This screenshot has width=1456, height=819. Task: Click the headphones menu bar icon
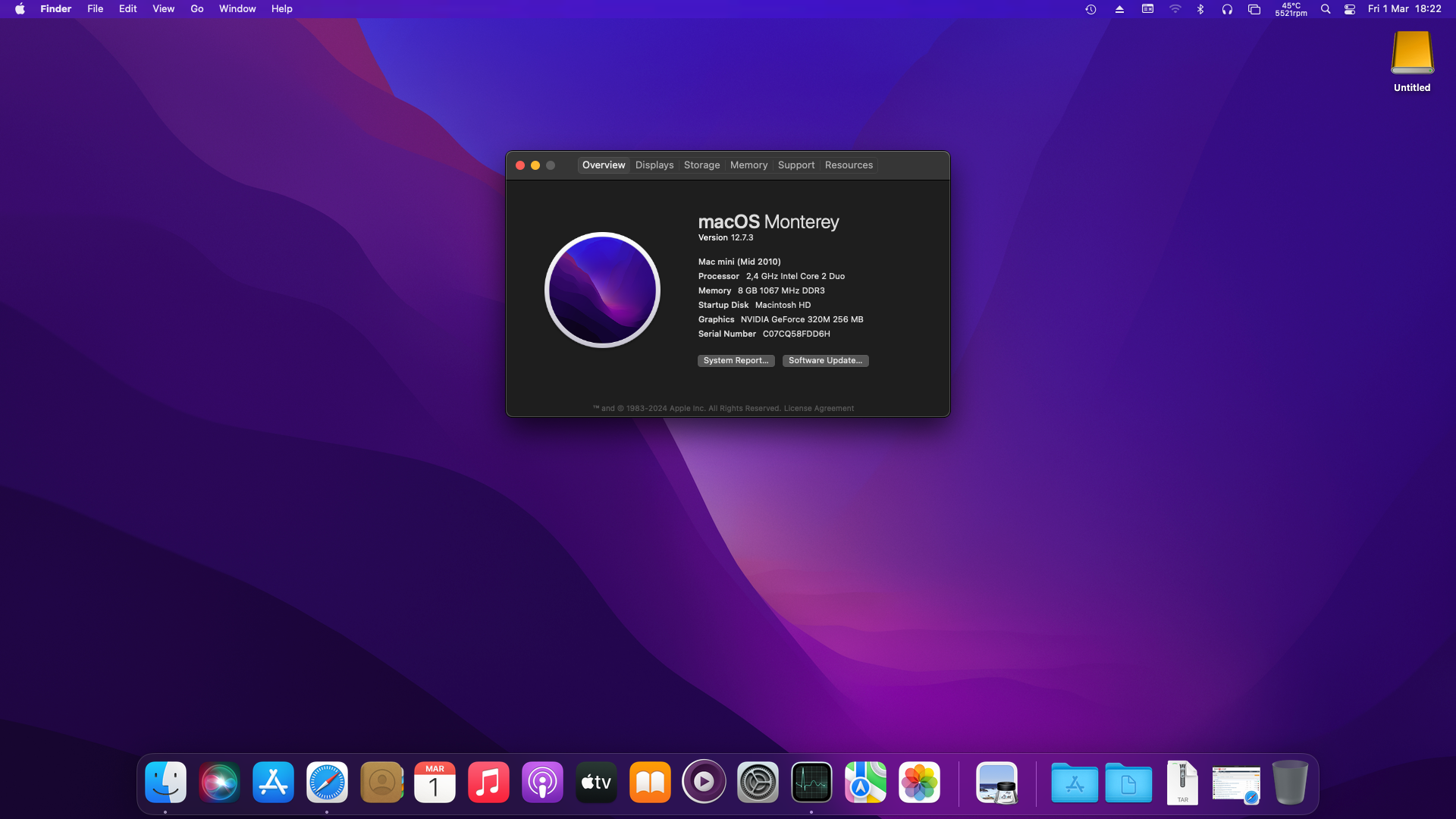1227,9
